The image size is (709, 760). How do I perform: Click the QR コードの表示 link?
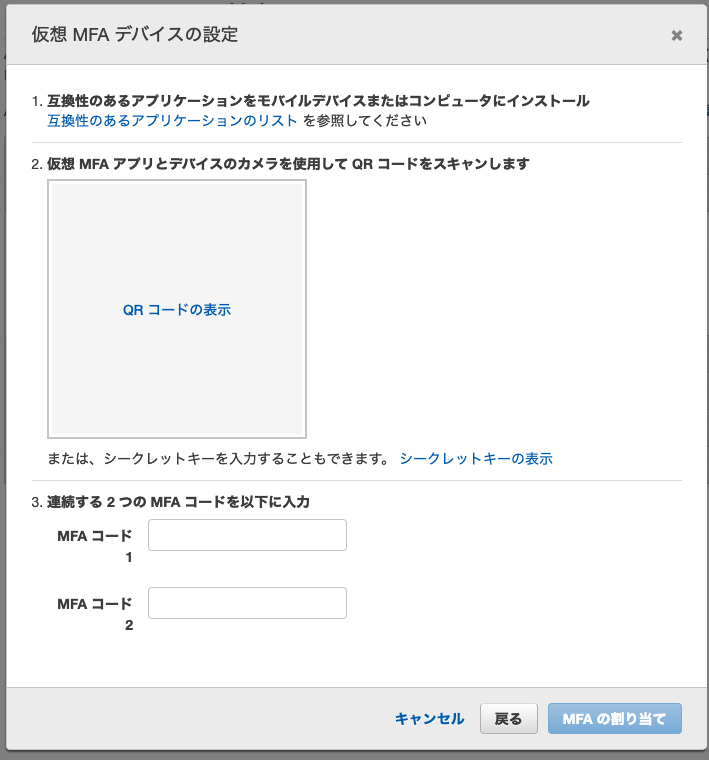click(177, 310)
